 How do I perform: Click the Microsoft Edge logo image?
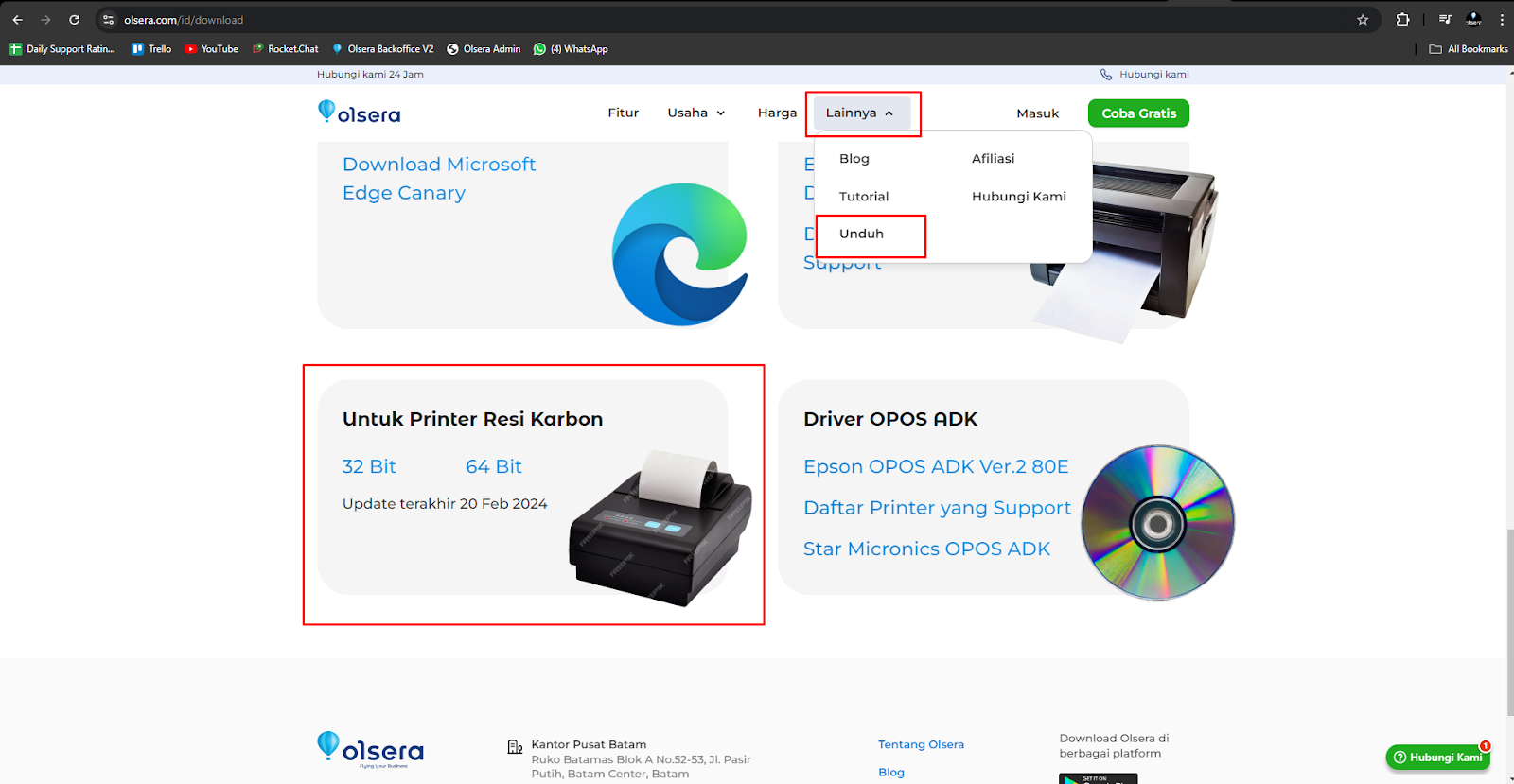(x=679, y=254)
